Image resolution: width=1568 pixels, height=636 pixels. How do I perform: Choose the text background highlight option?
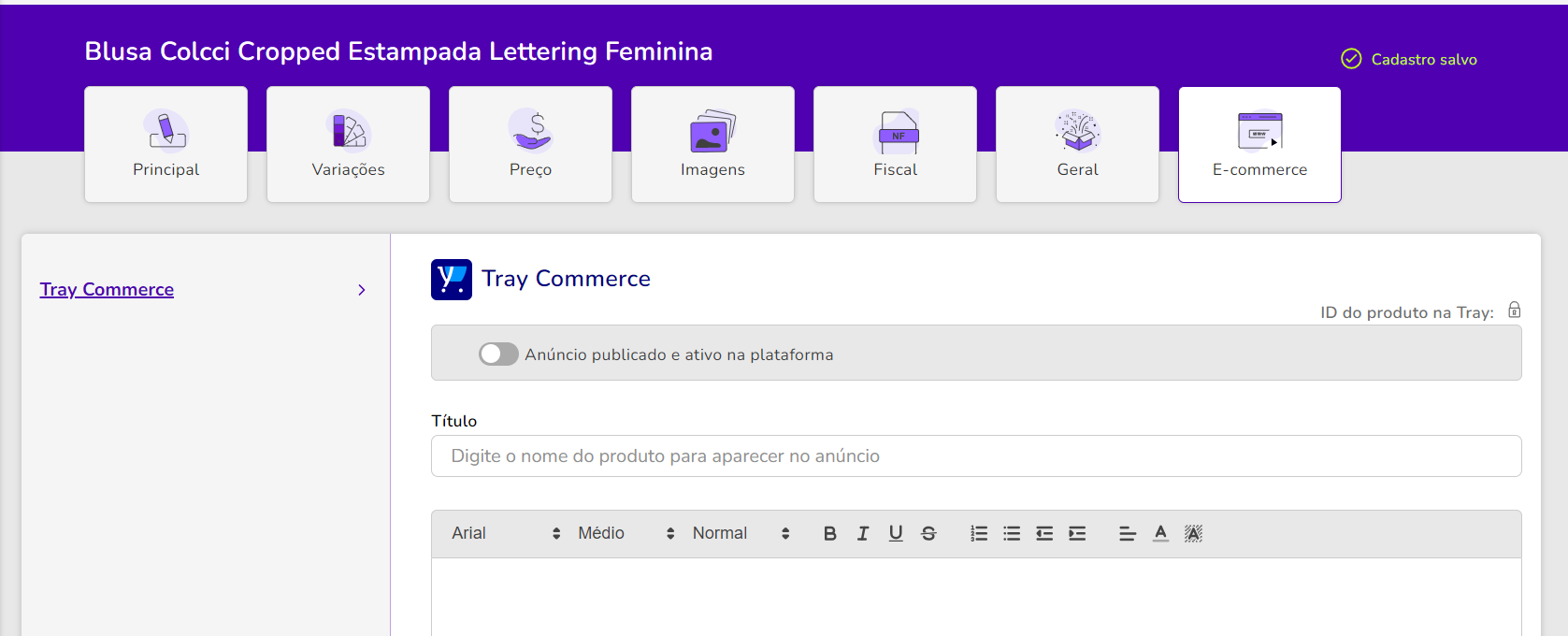[1193, 533]
